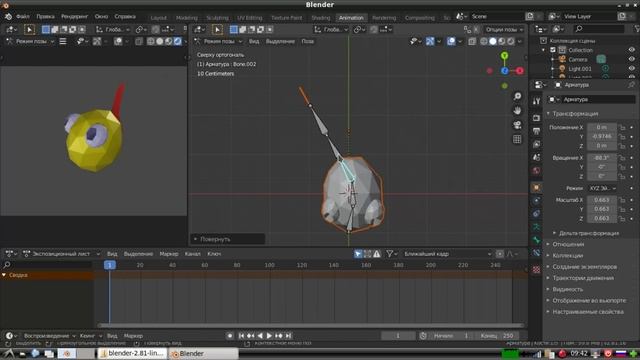Click the zoom view magnifier icon
This screenshot has height=360, width=640.
[517, 96]
